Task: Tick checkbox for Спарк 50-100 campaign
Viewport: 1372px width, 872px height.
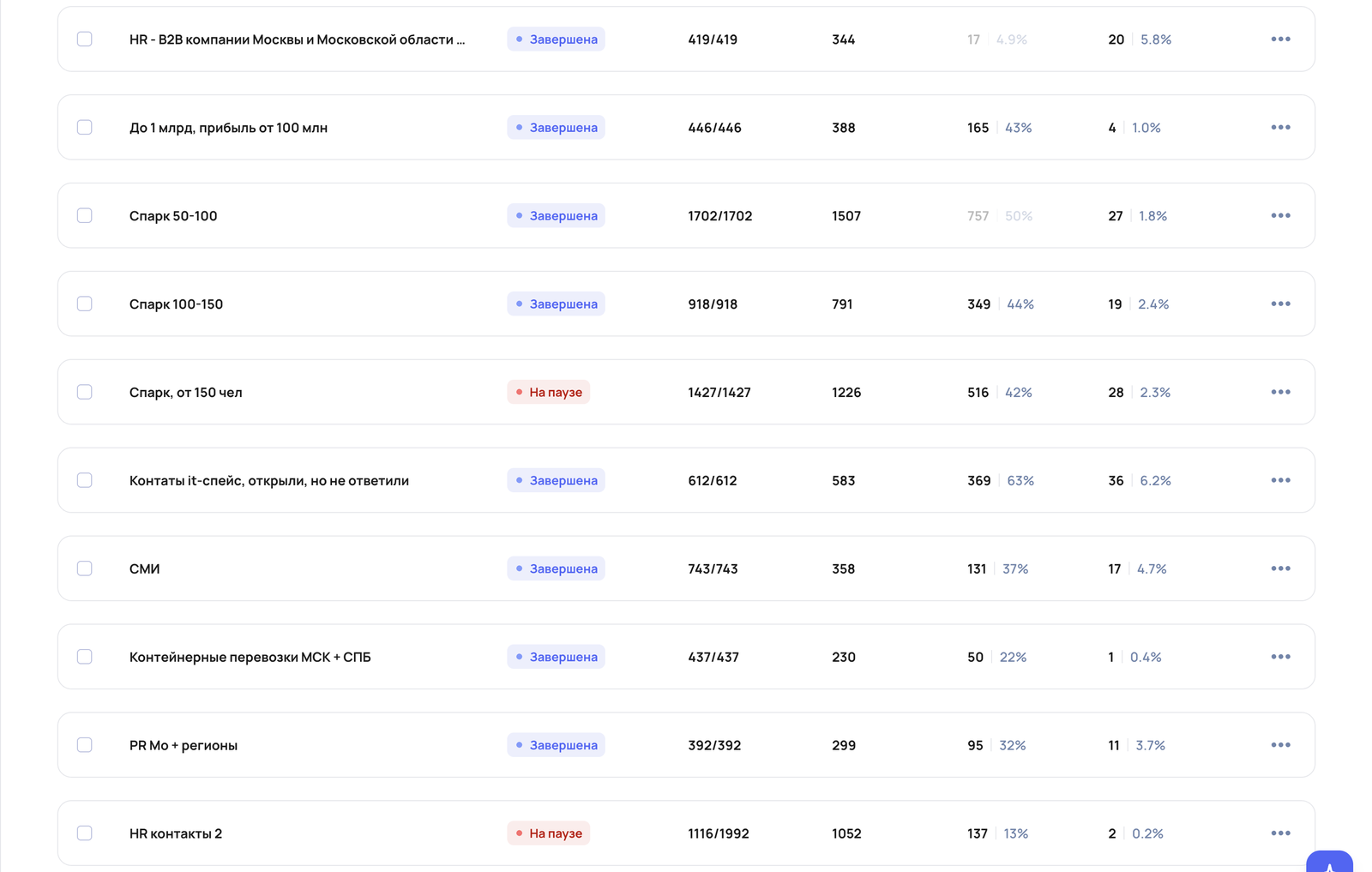Action: pos(84,215)
